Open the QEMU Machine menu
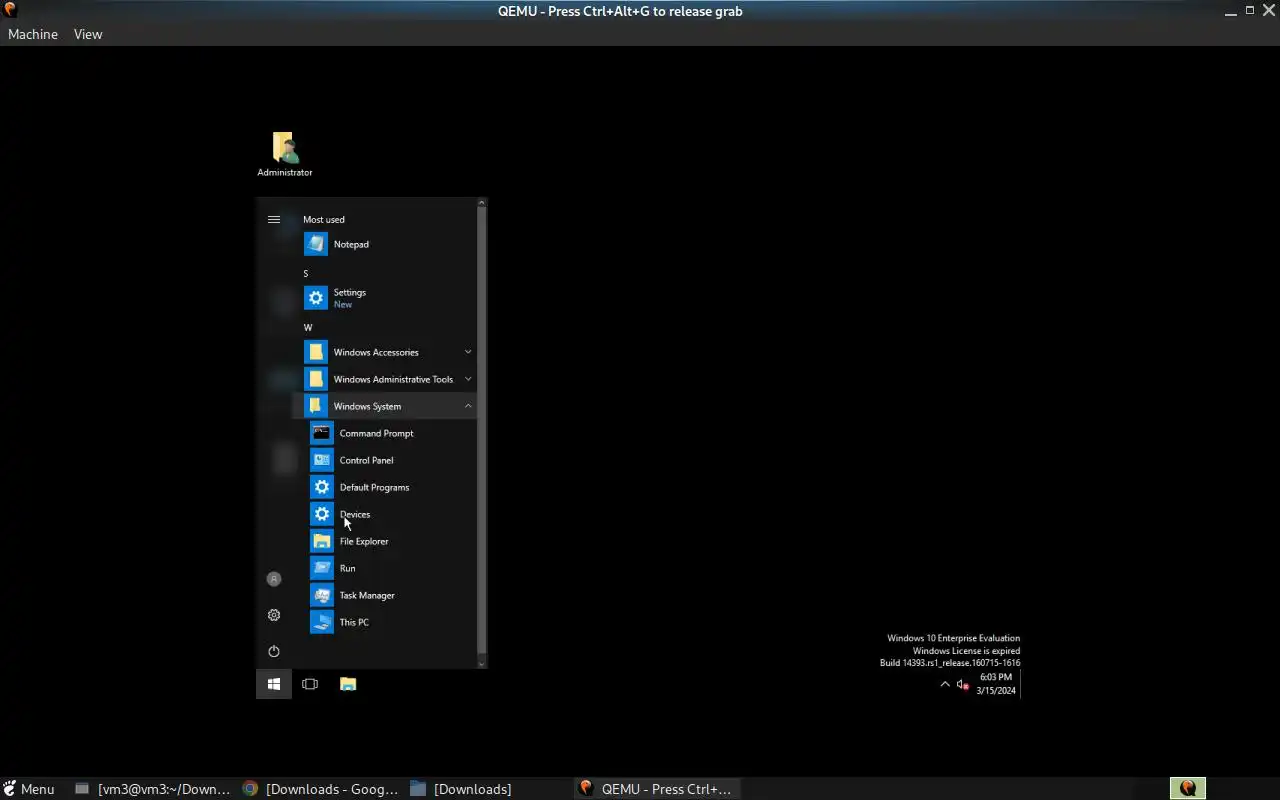The width and height of the screenshot is (1280, 800). (33, 34)
